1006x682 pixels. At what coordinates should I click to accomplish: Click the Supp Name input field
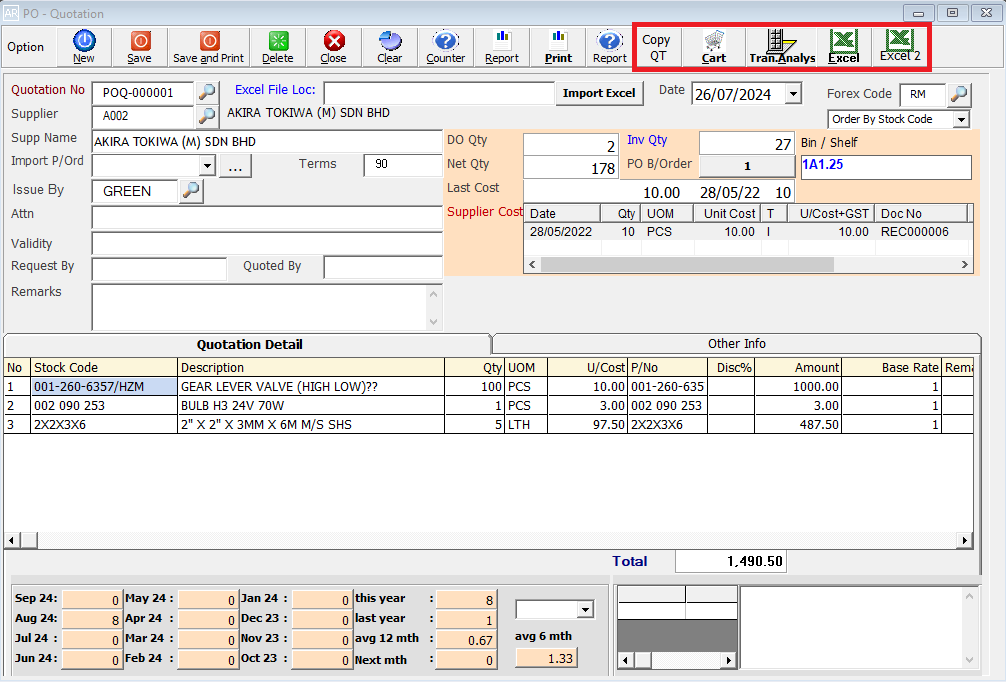[267, 142]
